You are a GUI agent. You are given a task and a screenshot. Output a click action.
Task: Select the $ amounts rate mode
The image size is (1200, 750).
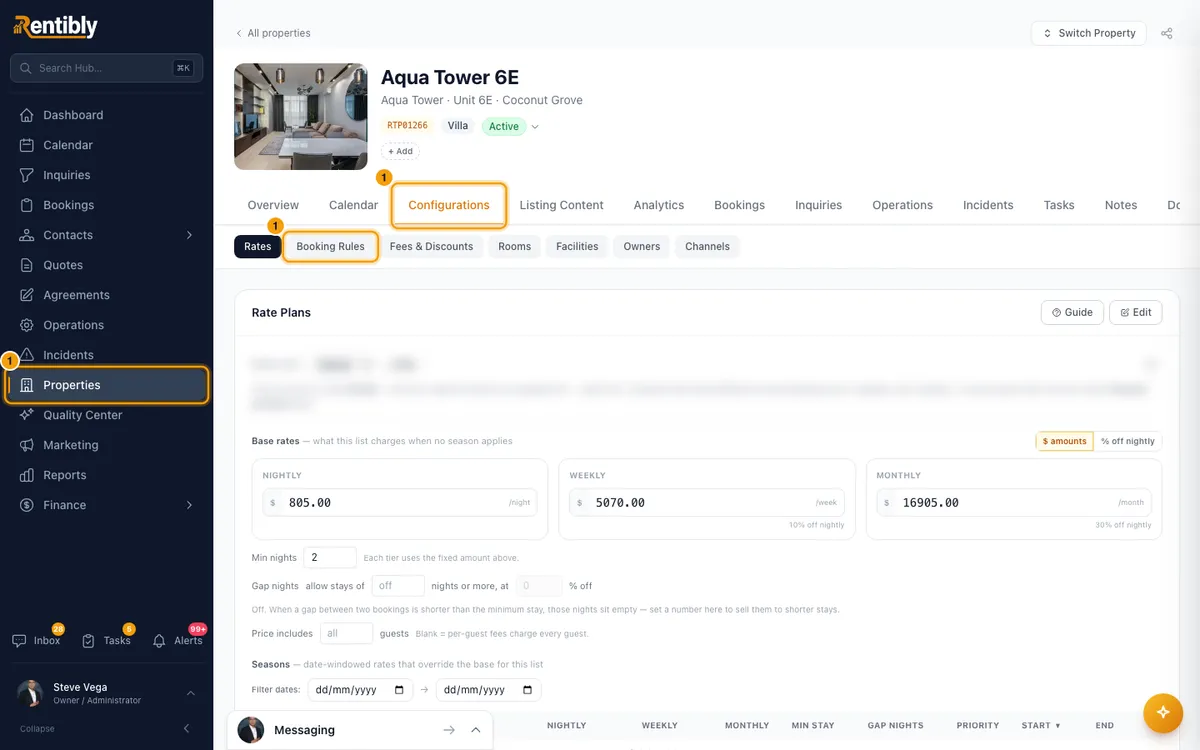1065,441
